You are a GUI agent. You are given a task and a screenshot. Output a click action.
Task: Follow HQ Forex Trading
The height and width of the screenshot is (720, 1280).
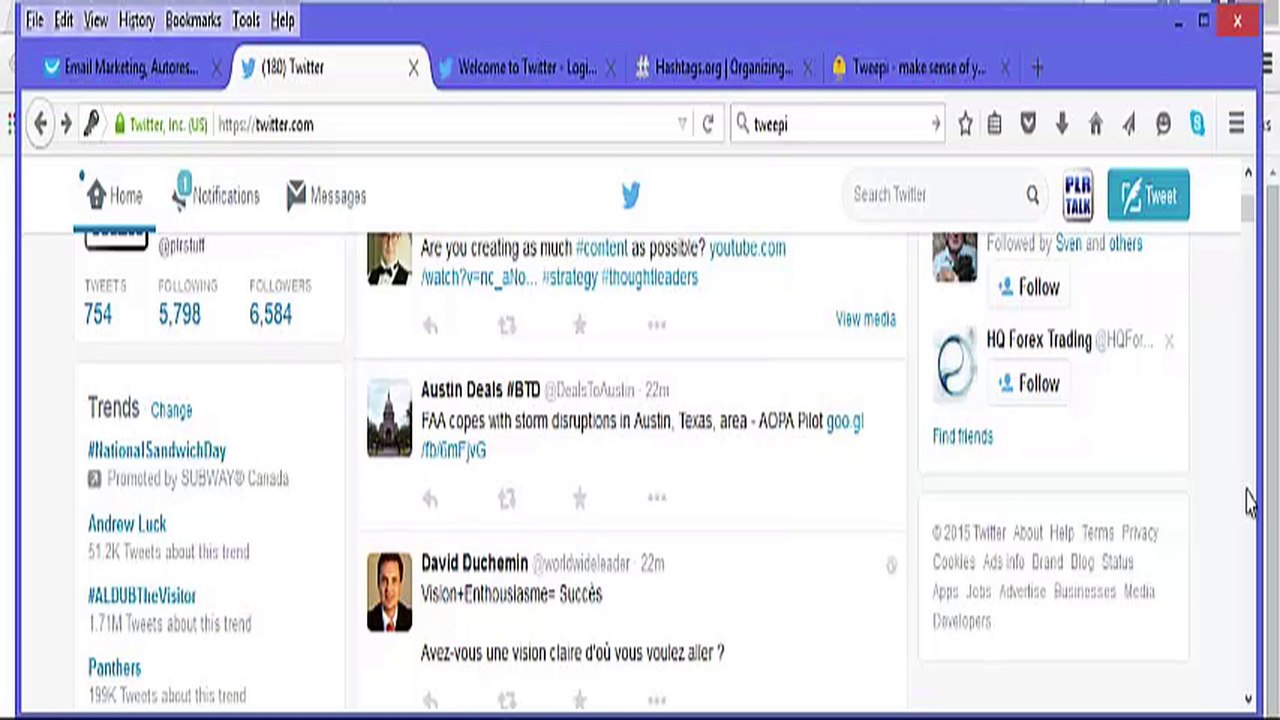pyautogui.click(x=1029, y=384)
